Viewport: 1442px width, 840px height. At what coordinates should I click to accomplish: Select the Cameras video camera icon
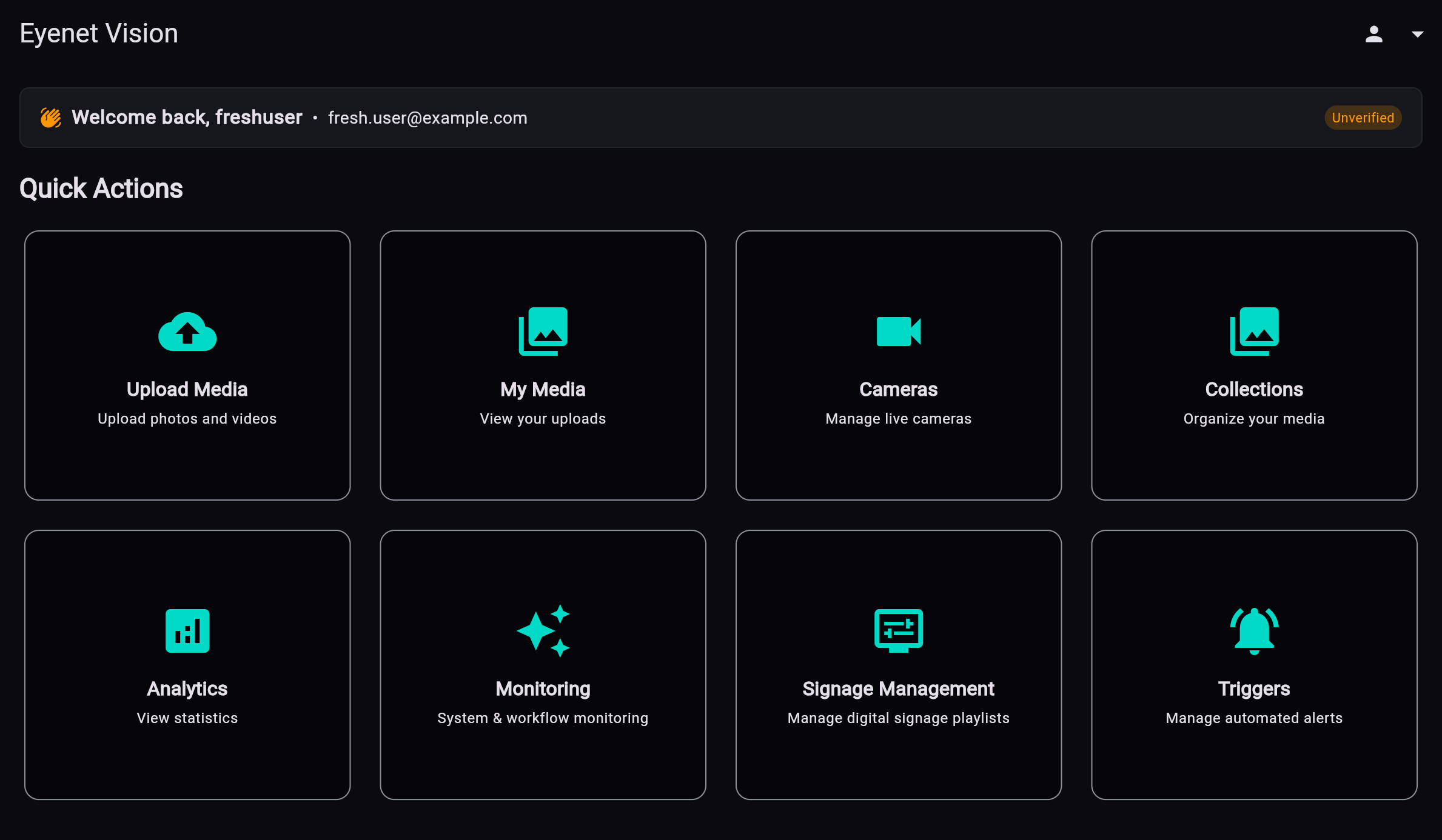coord(899,331)
